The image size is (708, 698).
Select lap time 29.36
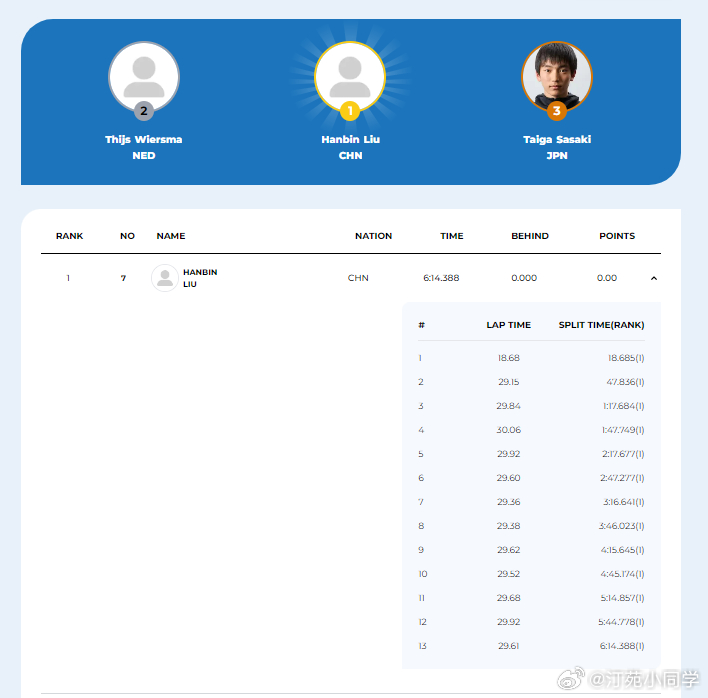tap(508, 502)
